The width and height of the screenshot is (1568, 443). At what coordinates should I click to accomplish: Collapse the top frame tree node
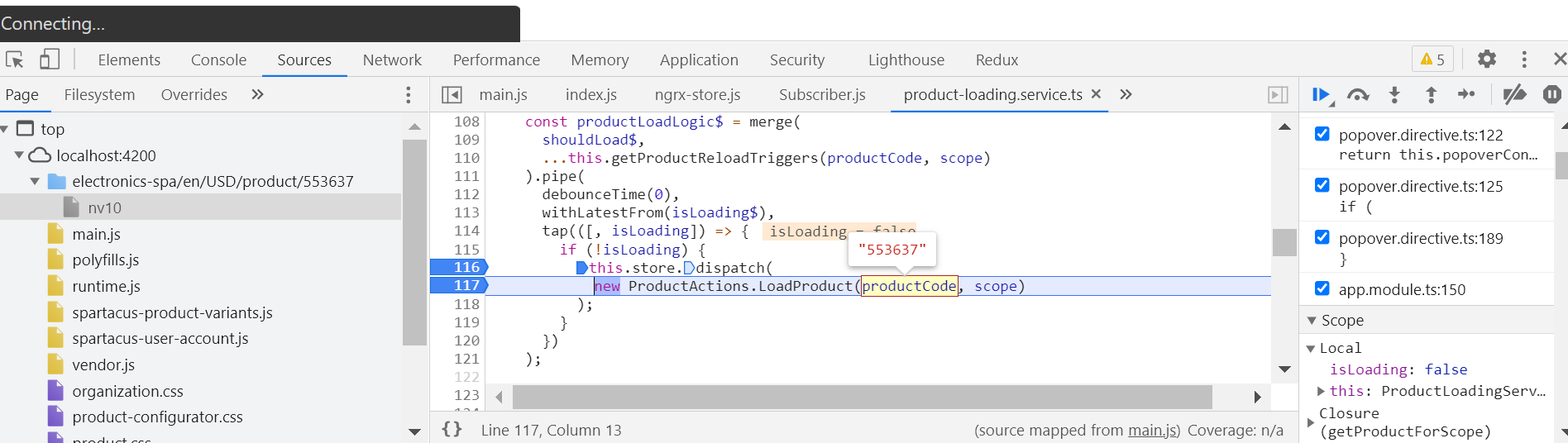coord(5,129)
